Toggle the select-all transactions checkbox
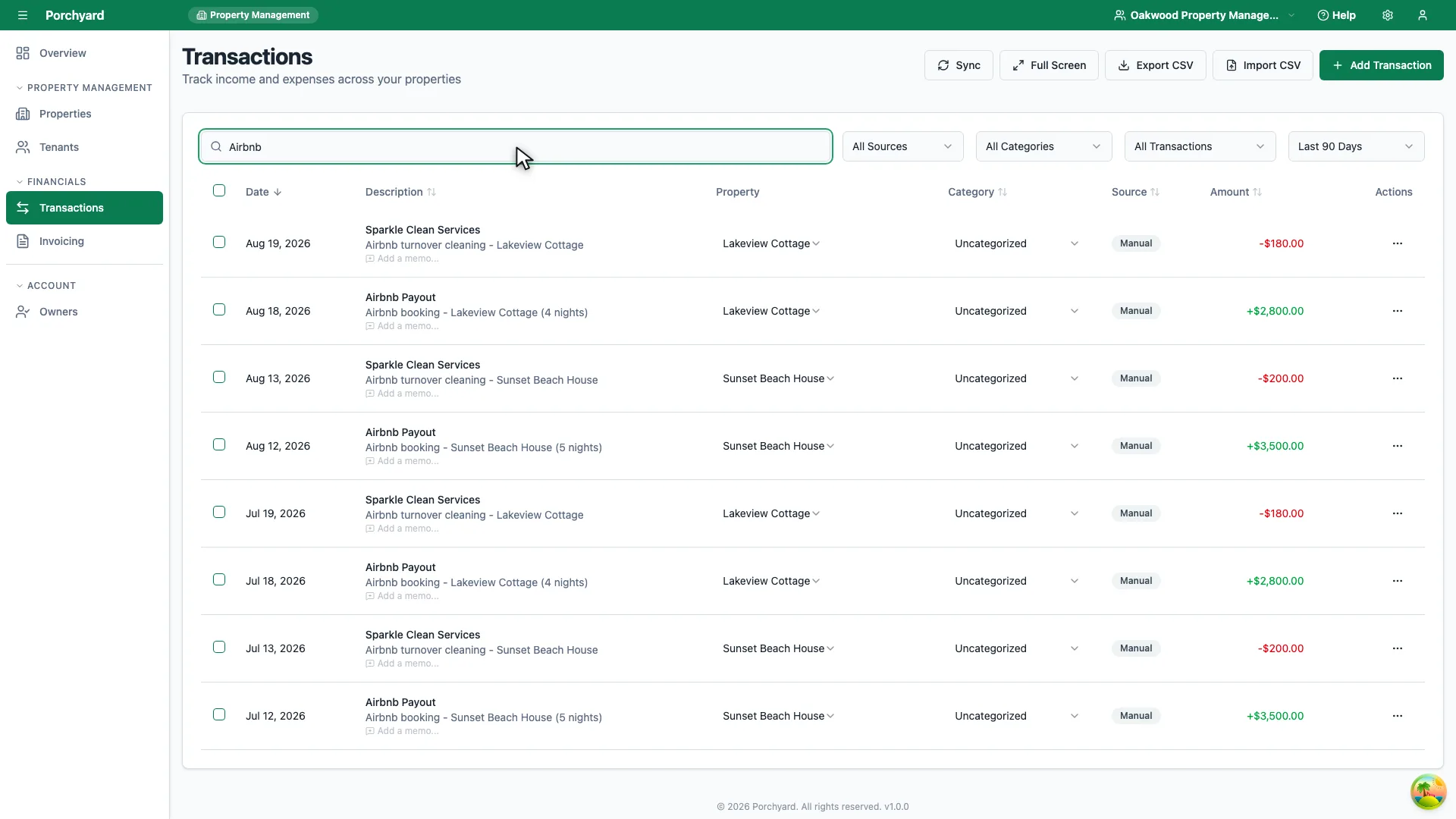This screenshot has width=1456, height=819. click(x=219, y=190)
